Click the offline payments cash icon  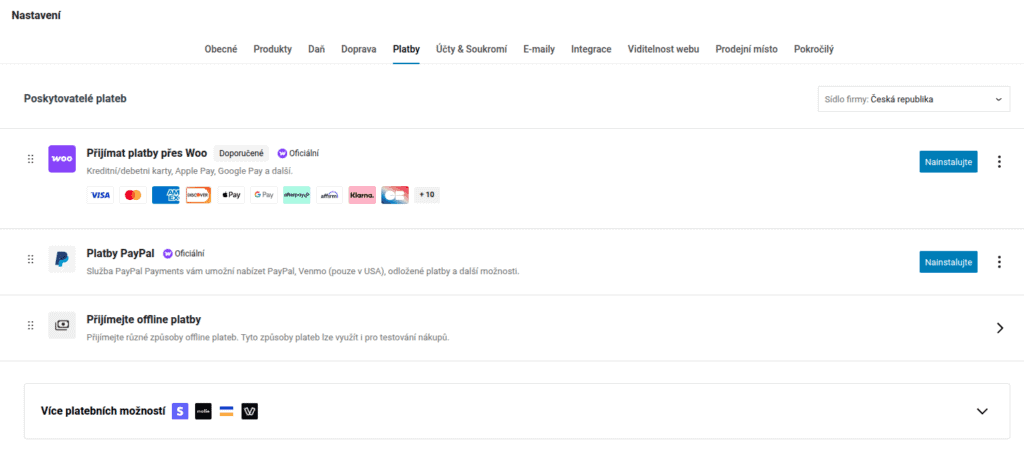pos(62,326)
